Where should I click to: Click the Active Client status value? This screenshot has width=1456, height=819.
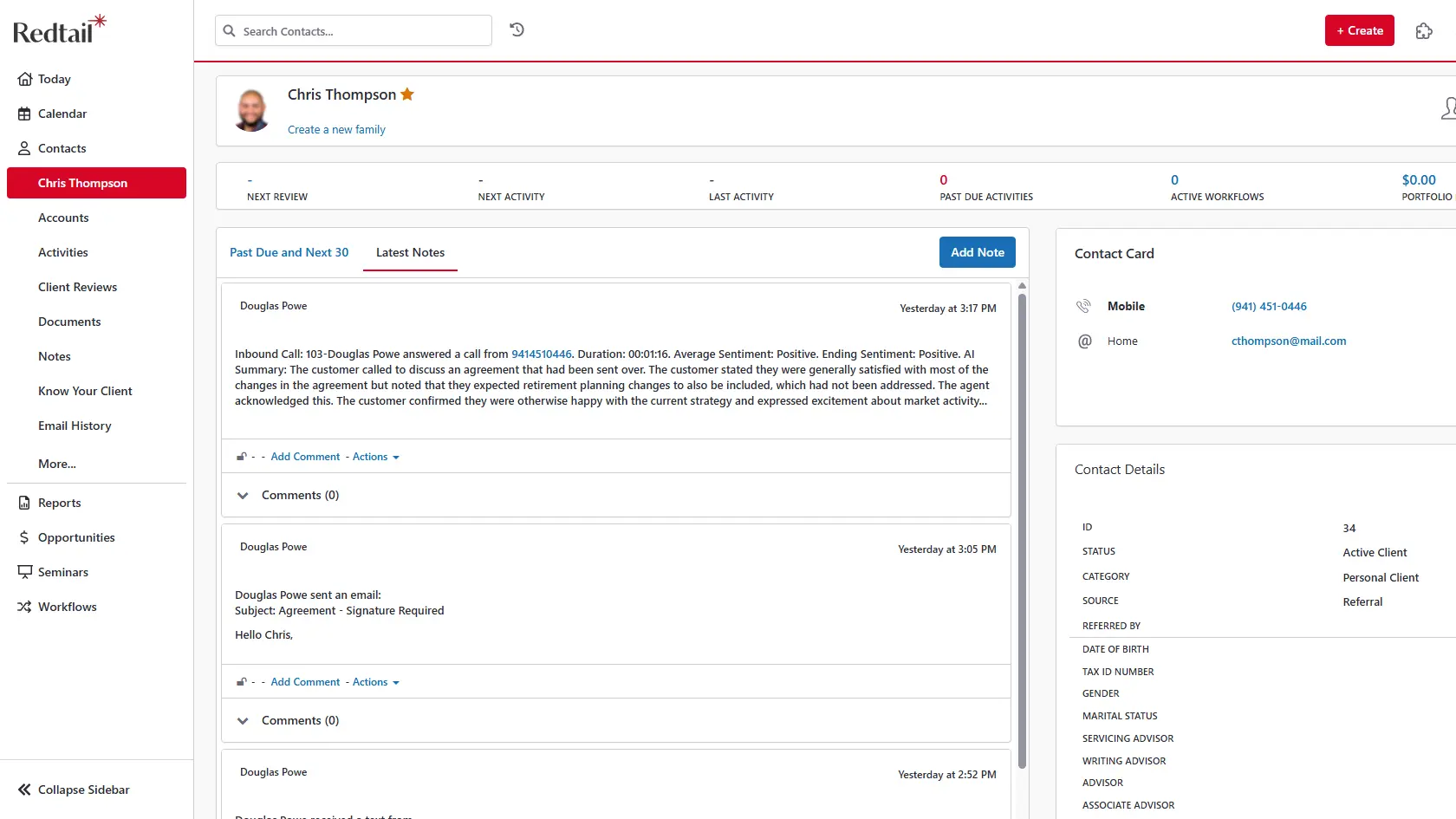[1375, 553]
